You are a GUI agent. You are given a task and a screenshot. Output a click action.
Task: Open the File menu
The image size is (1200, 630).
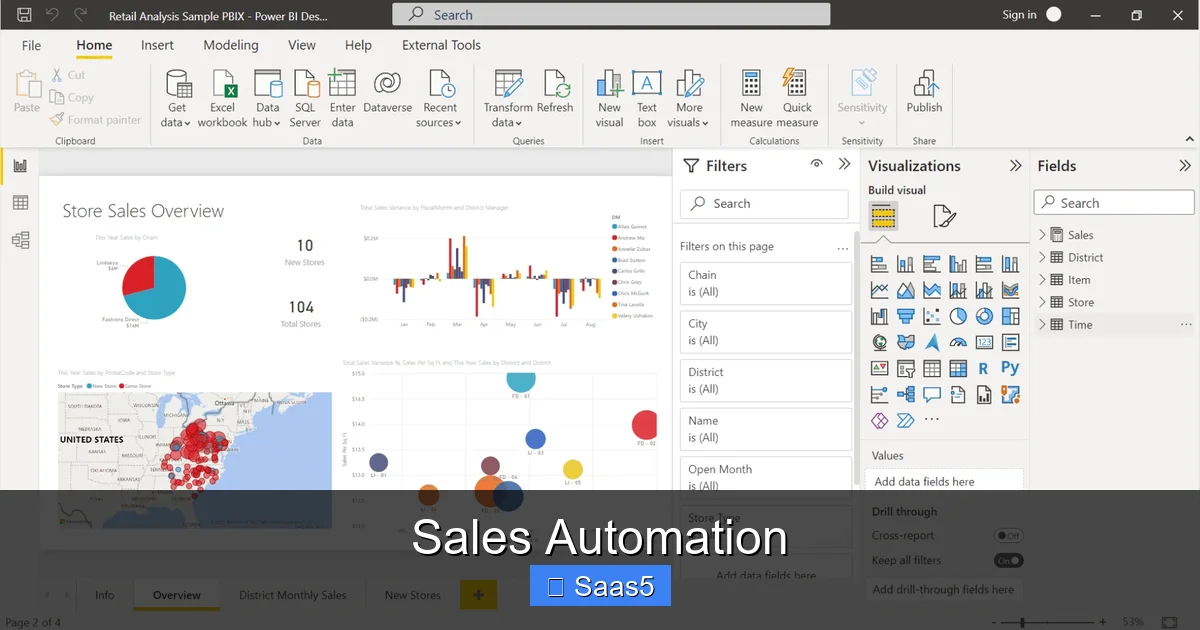click(x=32, y=45)
